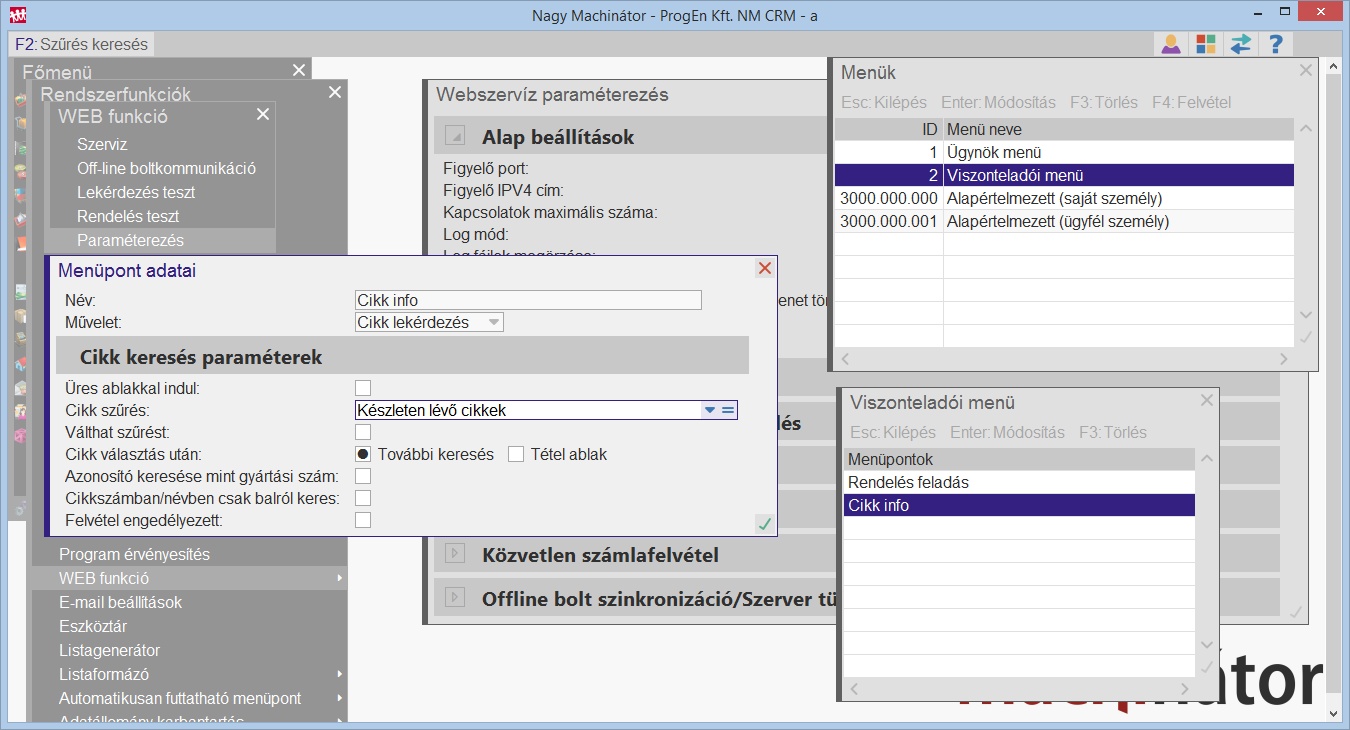Click the checkmark icon in the Menük window

[x=1306, y=337]
